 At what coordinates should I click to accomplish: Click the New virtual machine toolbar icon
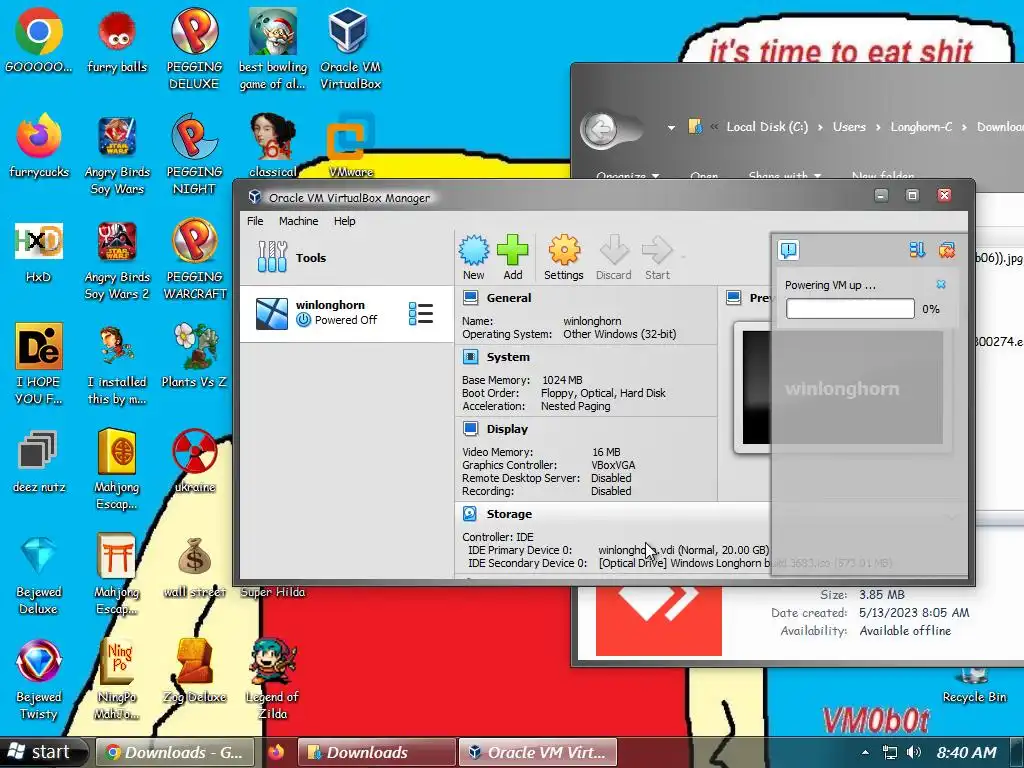tap(473, 257)
